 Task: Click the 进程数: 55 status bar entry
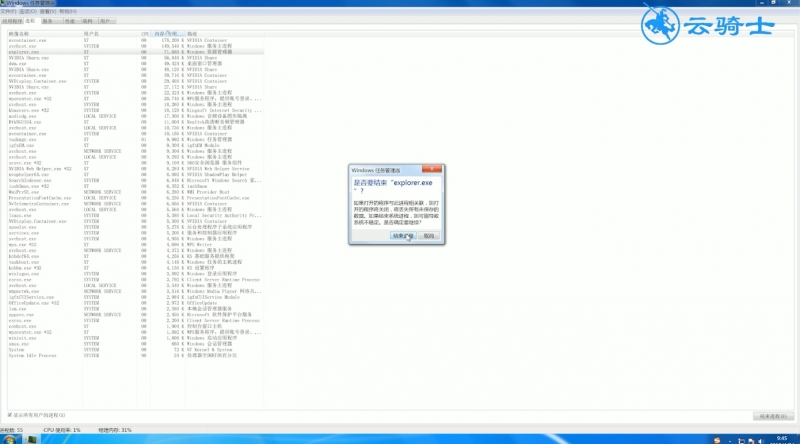pos(12,430)
